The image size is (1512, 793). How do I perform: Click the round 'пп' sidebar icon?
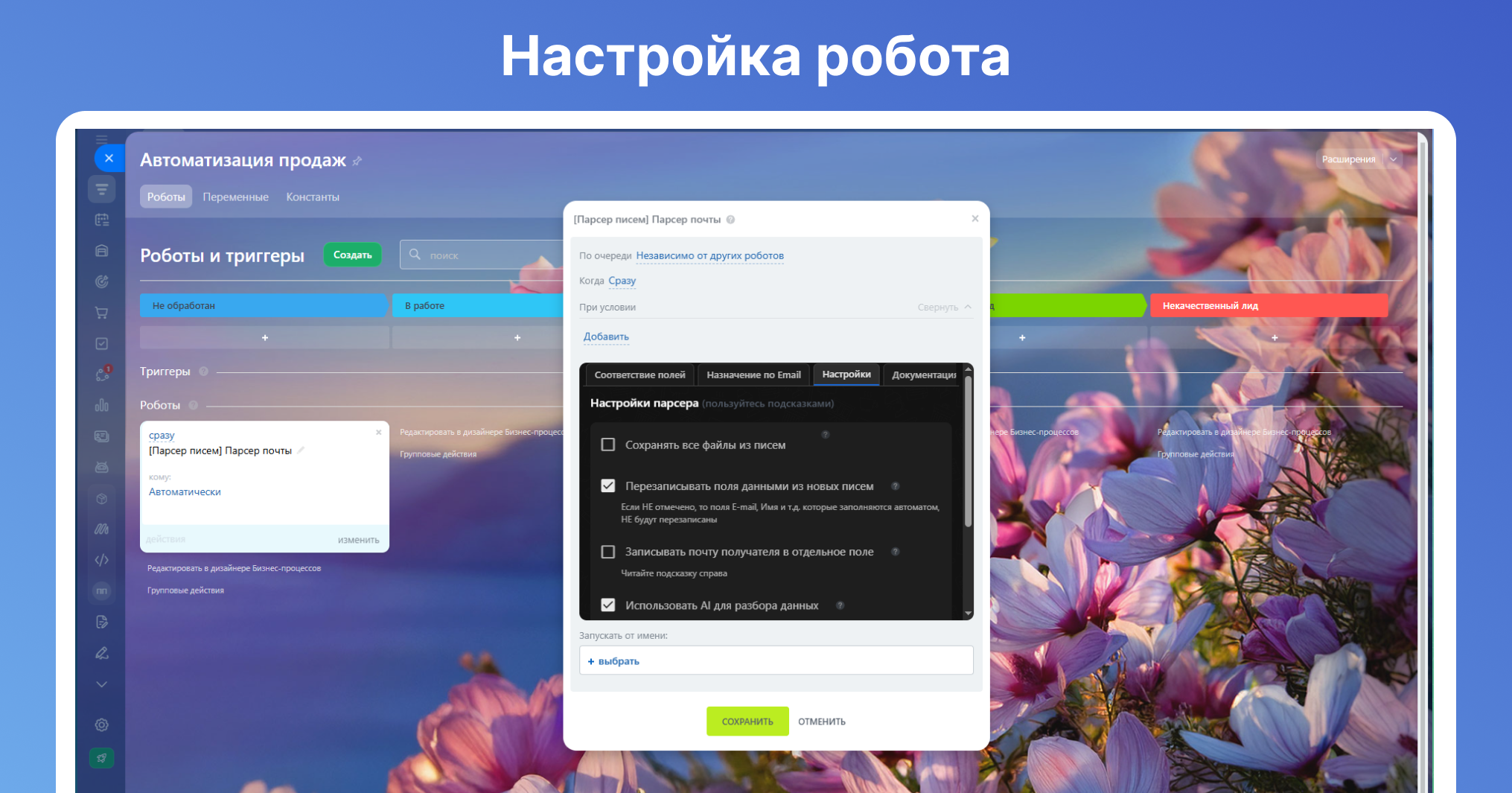[102, 590]
